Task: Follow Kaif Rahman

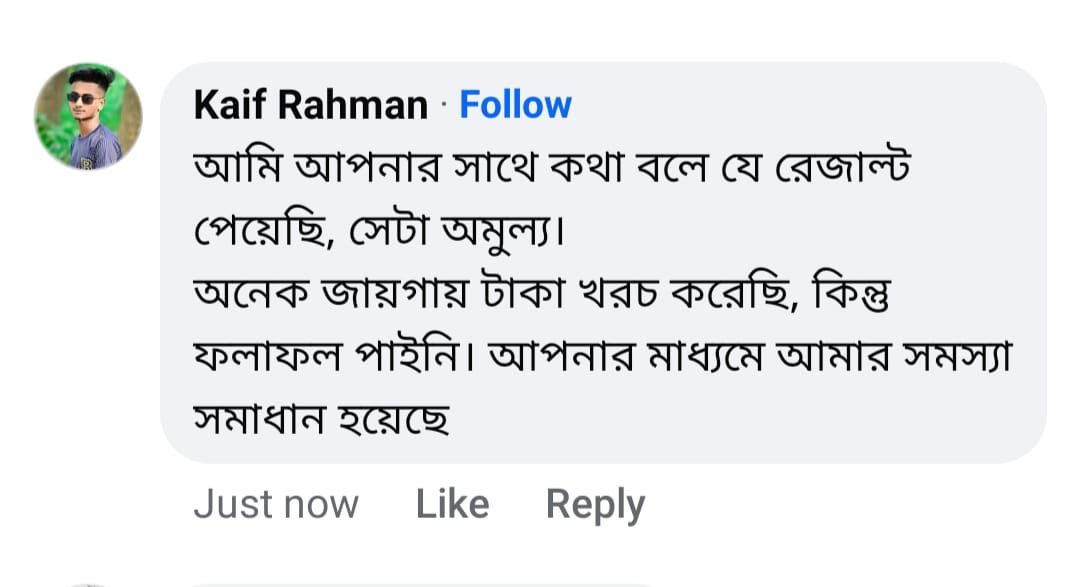Action: click(x=515, y=105)
